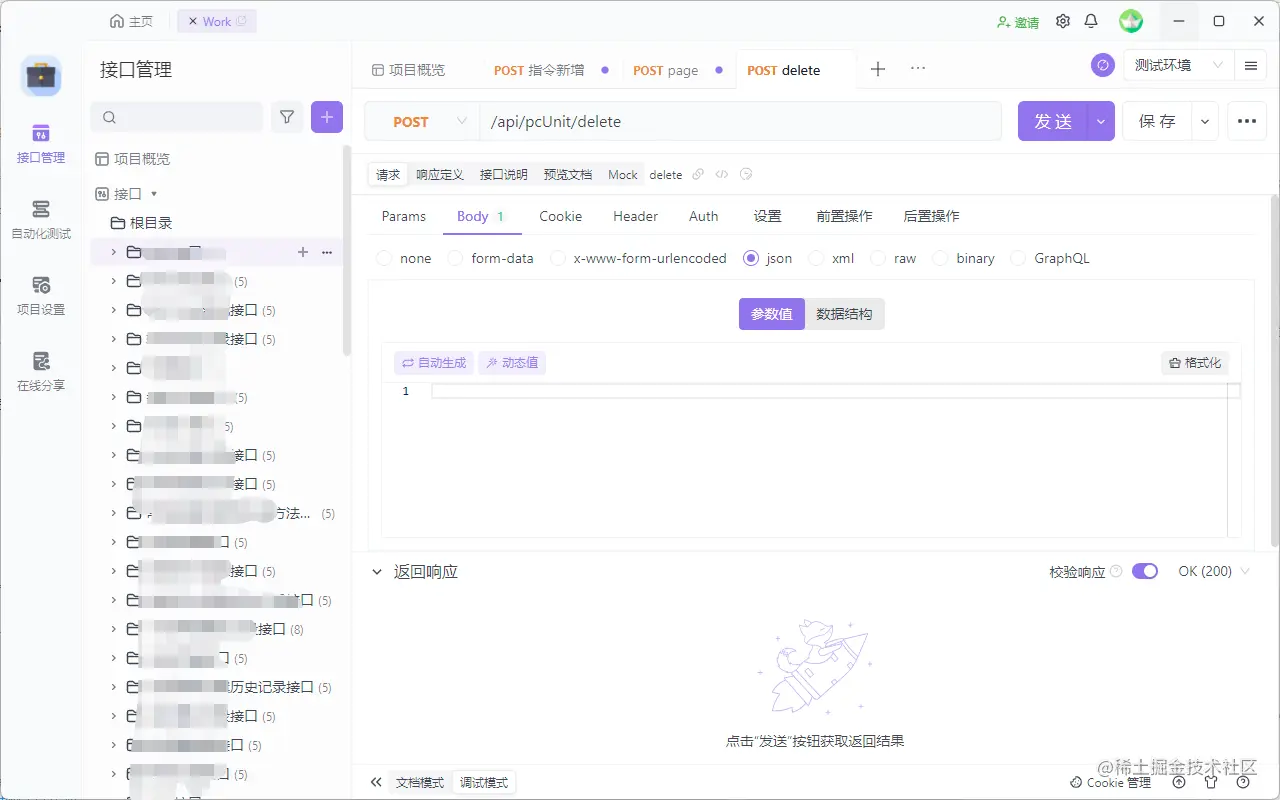Switch to the Params tab
This screenshot has height=800, width=1280.
pyautogui.click(x=404, y=216)
